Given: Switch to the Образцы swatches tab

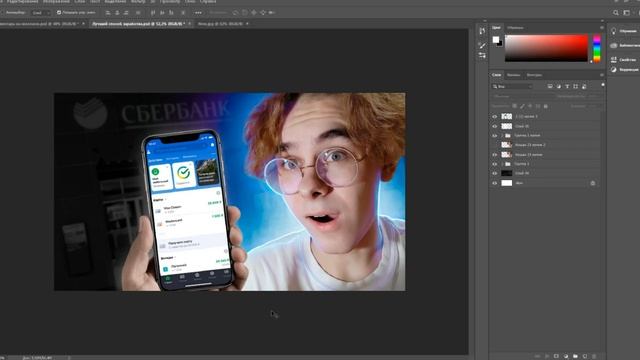Looking at the screenshot, I should pos(516,28).
